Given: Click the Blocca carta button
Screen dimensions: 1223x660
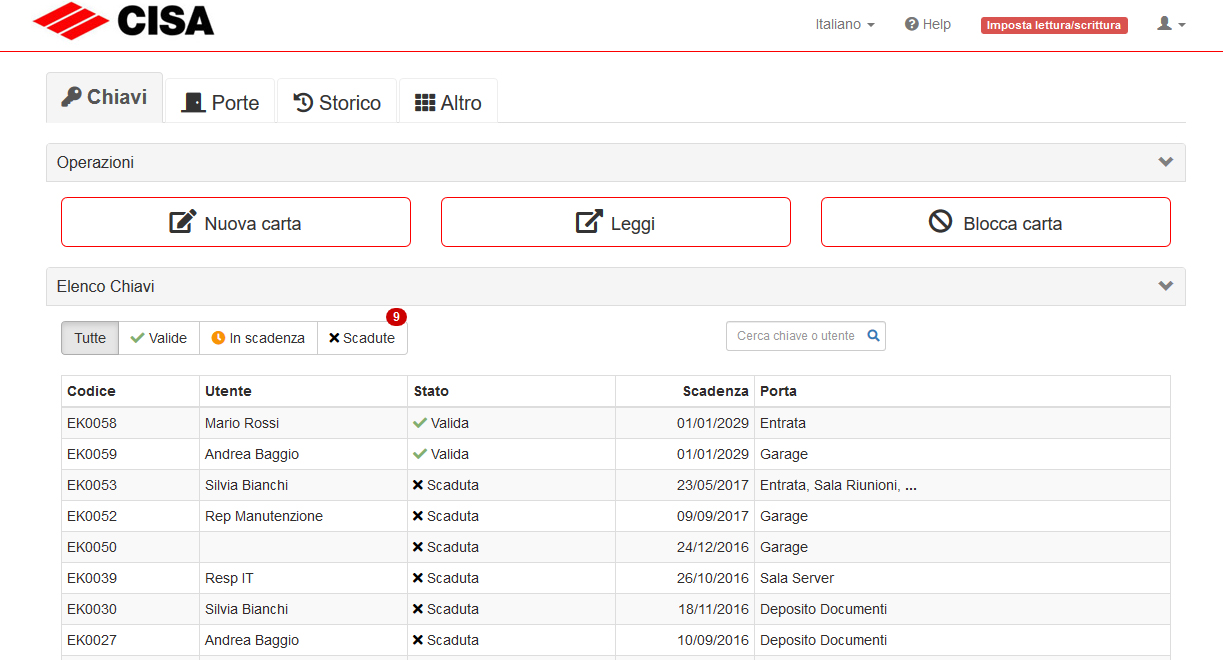Looking at the screenshot, I should pos(996,222).
